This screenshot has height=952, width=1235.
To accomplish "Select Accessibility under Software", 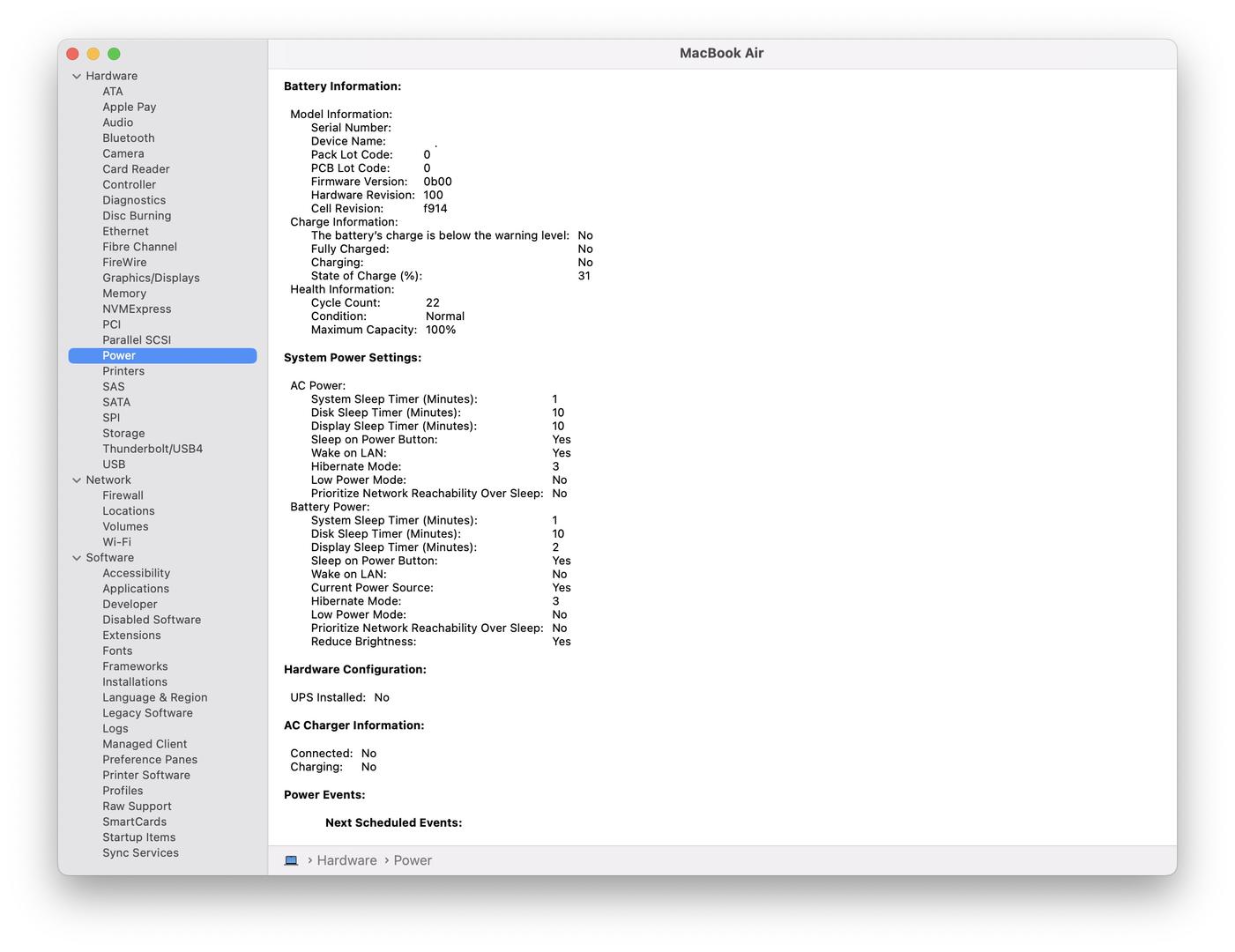I will tap(136, 574).
